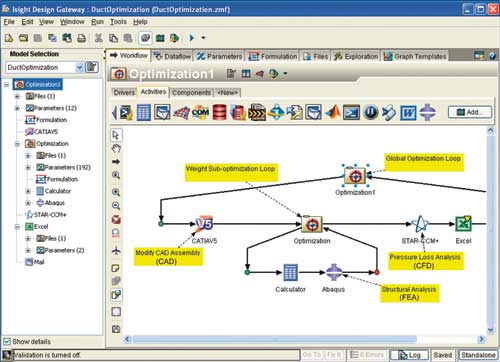Select the Mail item in model tree

point(35,262)
